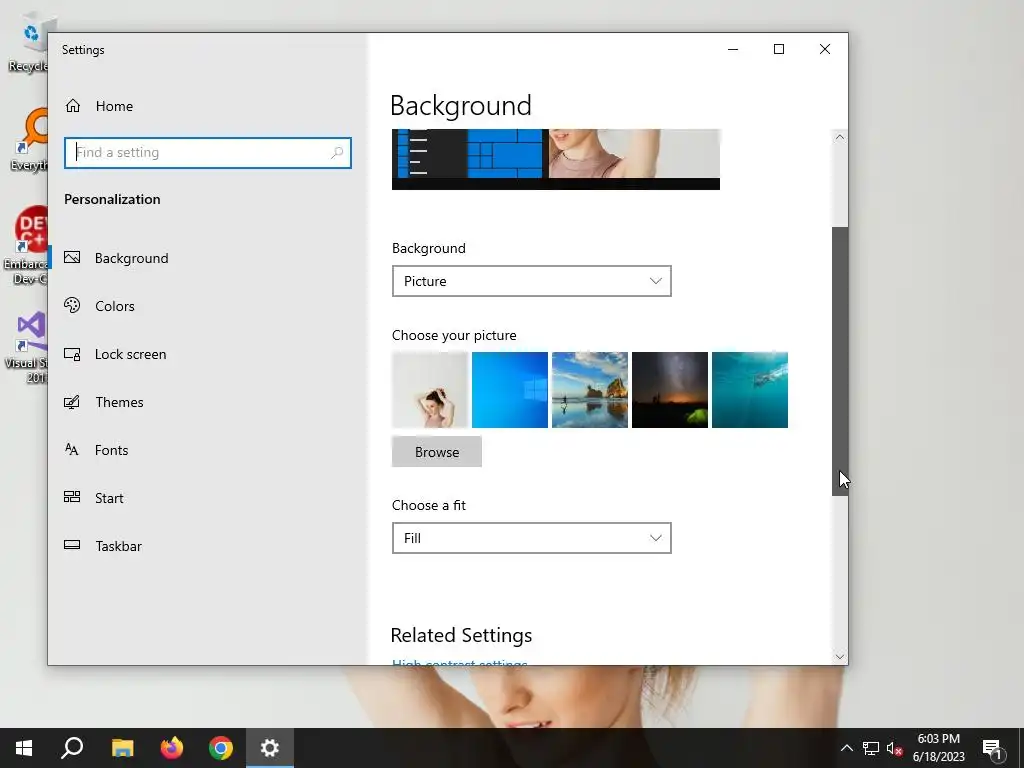Click the muted volume tray icon
The image size is (1024, 768).
point(895,748)
